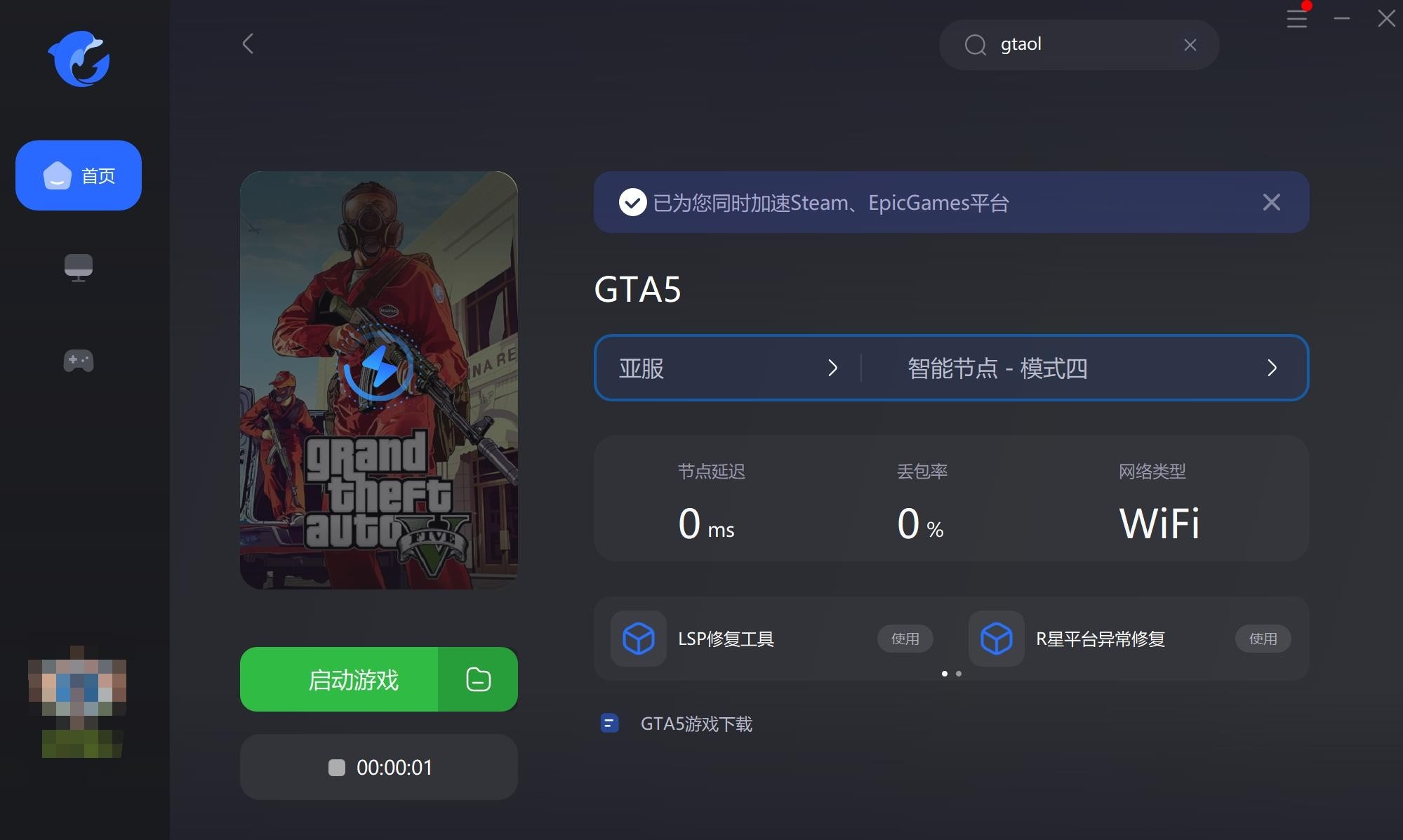Open the GTA5游戏下载 link
The height and width of the screenshot is (840, 1403).
coord(696,724)
